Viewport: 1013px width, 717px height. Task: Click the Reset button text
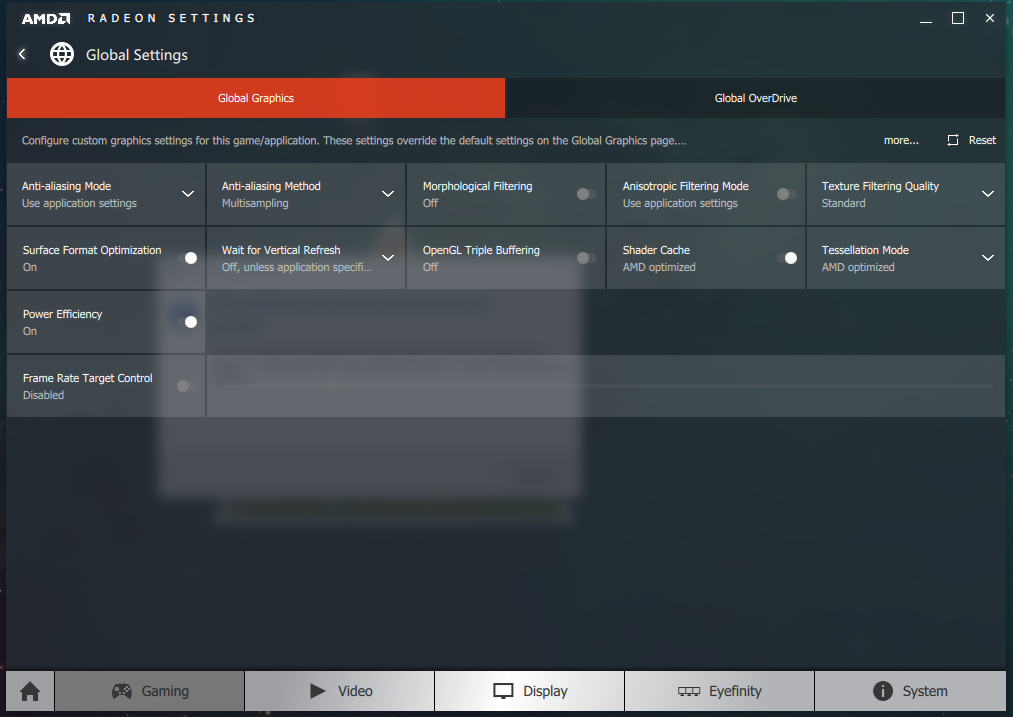pos(982,140)
